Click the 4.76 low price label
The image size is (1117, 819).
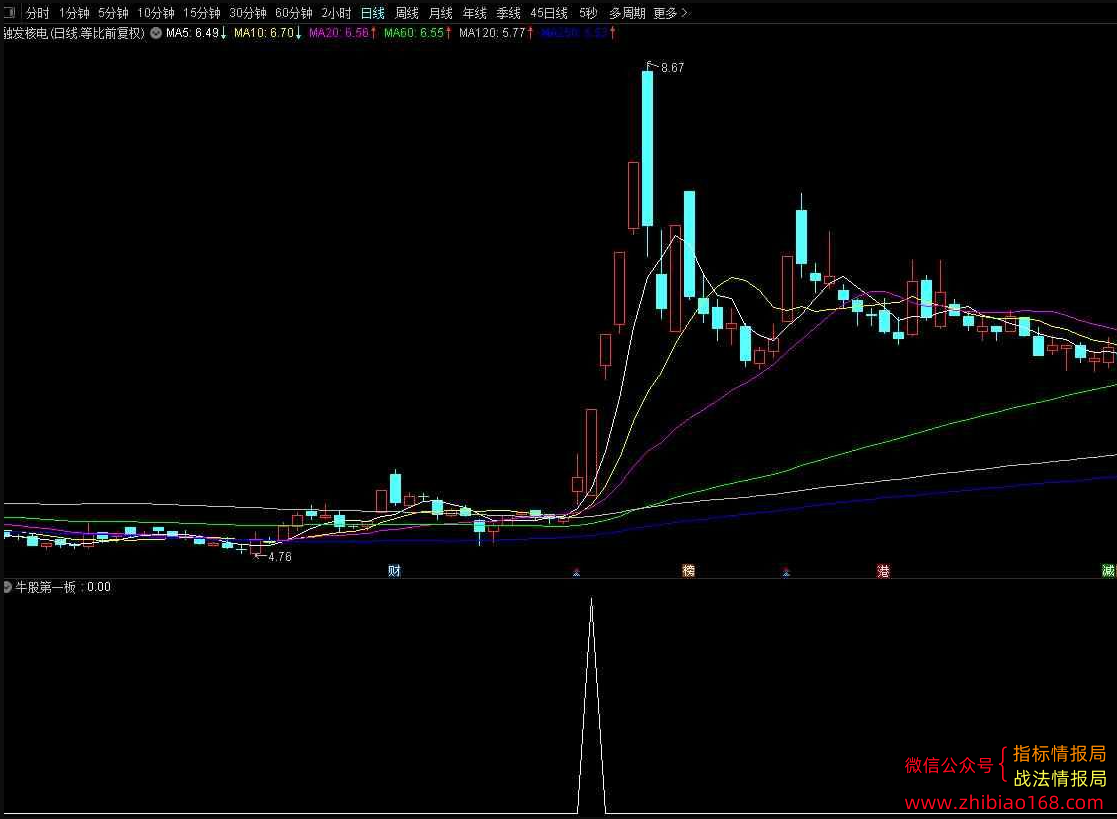[280, 557]
